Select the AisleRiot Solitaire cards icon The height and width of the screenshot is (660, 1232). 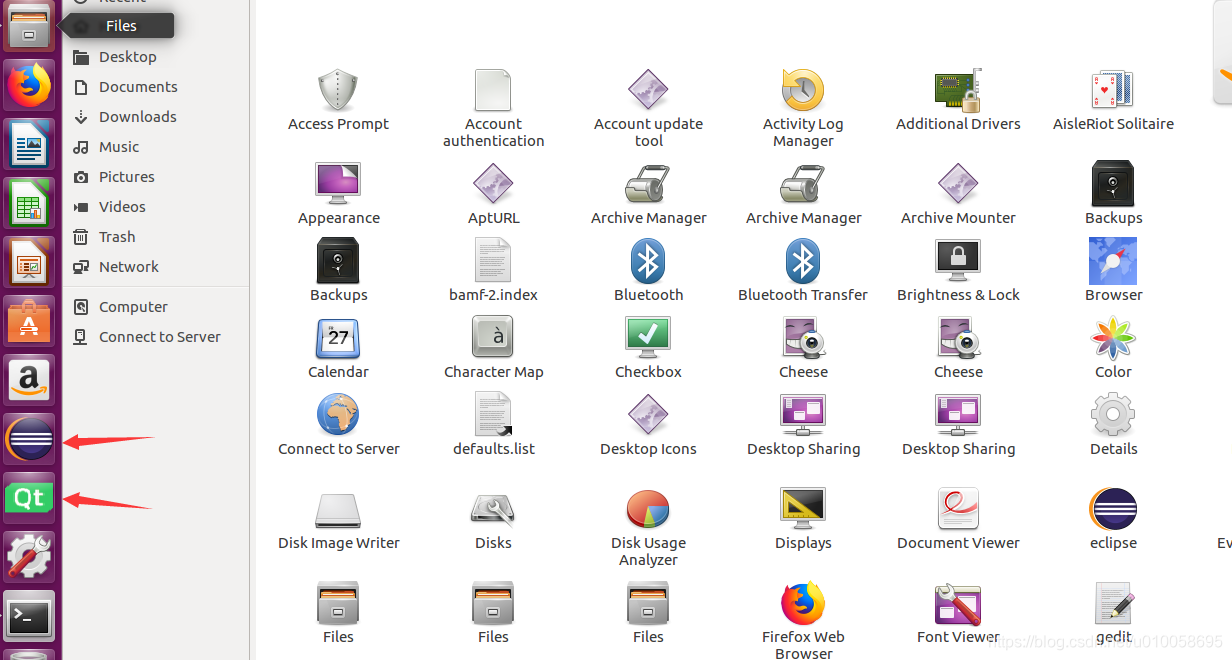[1113, 90]
